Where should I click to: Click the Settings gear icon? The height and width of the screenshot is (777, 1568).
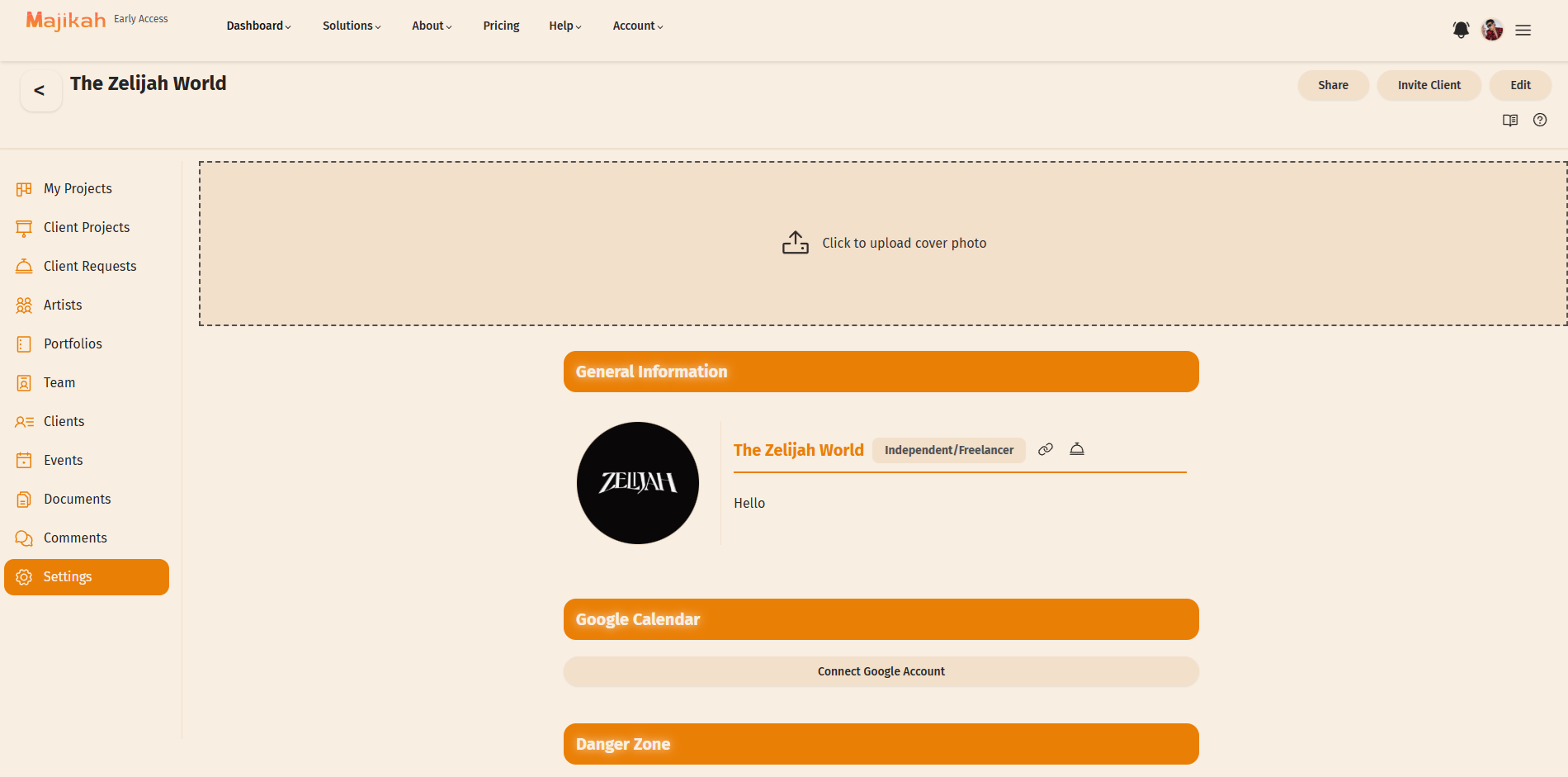coord(24,577)
